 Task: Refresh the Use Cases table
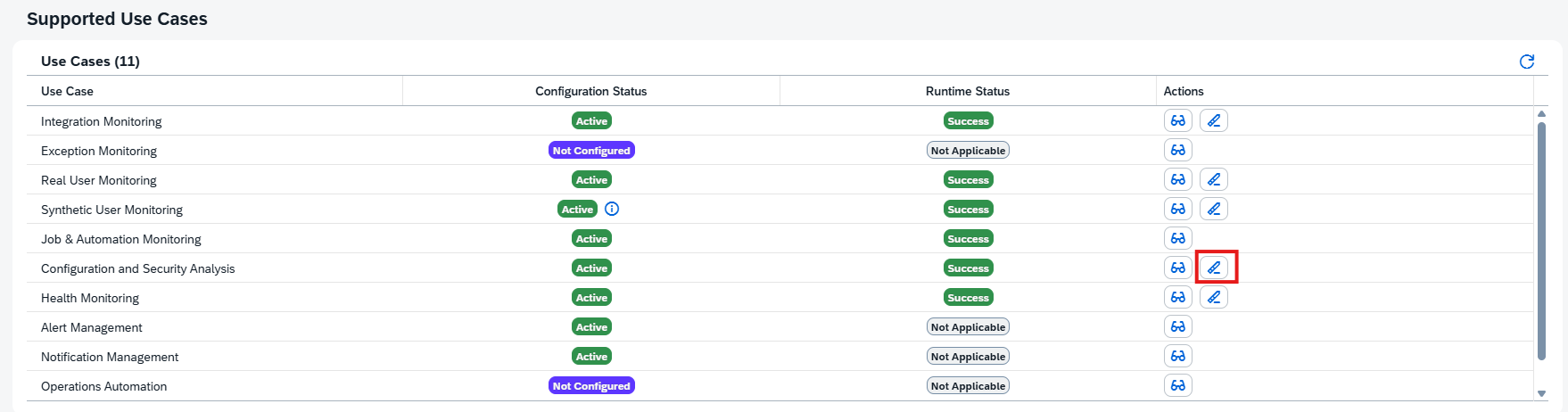click(1526, 62)
